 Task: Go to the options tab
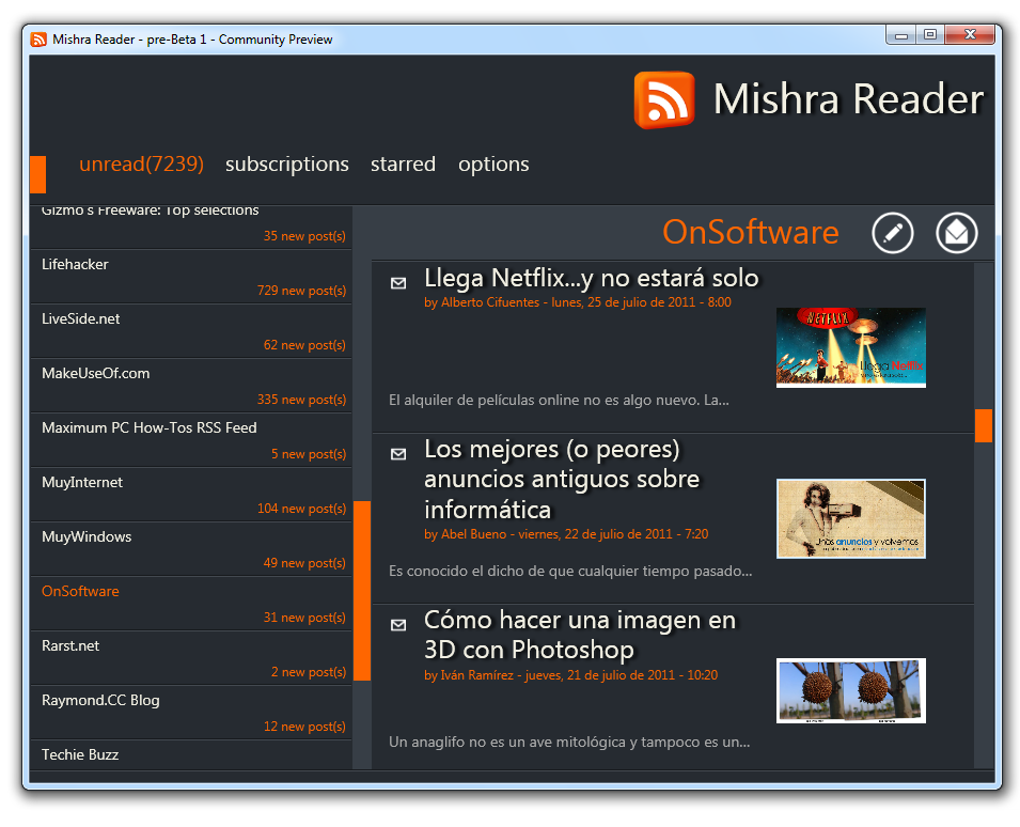pos(493,164)
